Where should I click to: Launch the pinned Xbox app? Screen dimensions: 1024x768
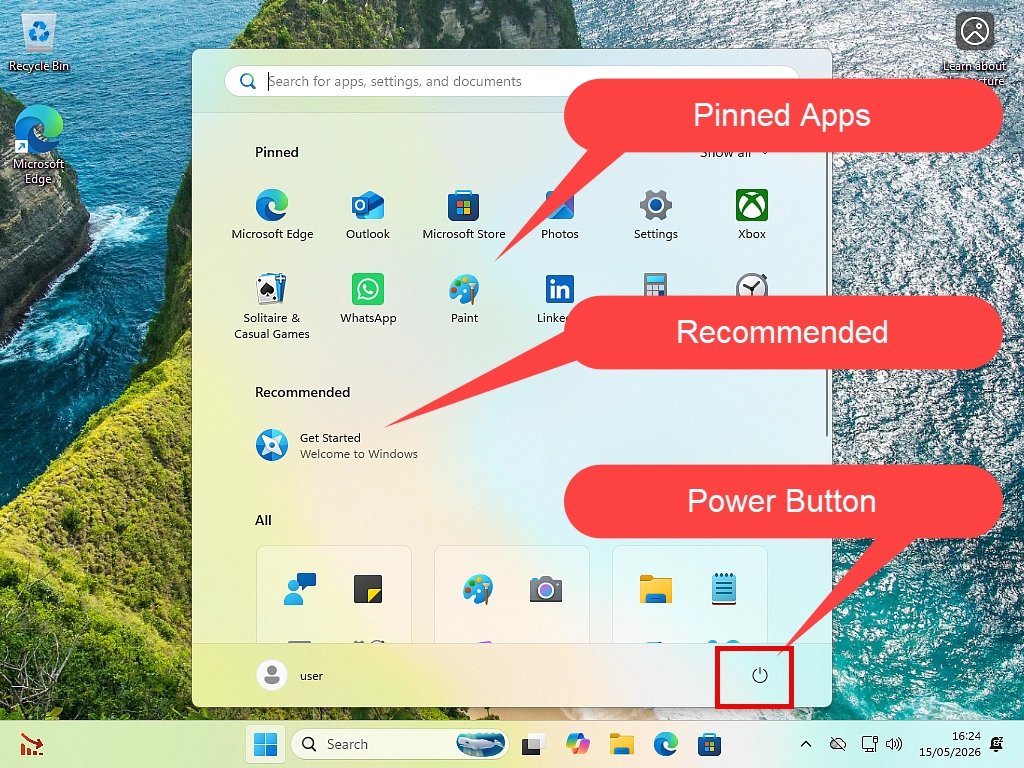752,214
